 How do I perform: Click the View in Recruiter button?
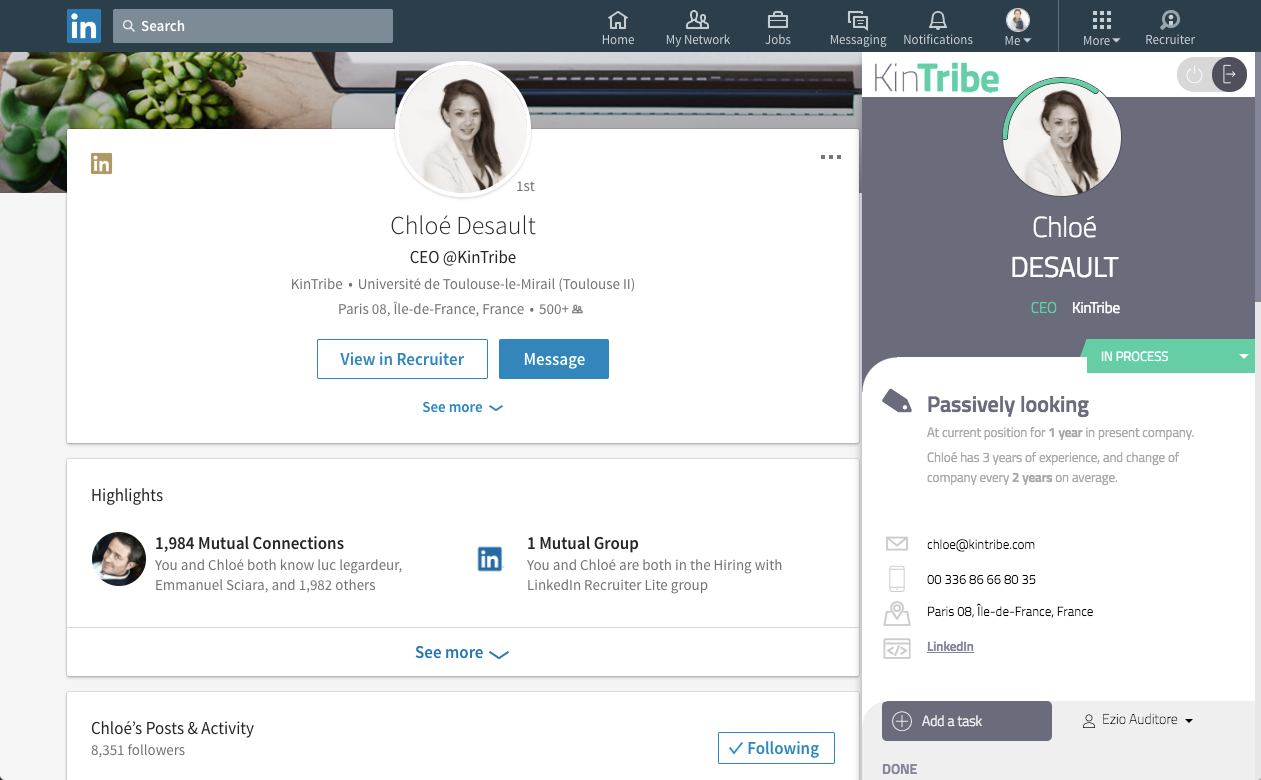(402, 359)
